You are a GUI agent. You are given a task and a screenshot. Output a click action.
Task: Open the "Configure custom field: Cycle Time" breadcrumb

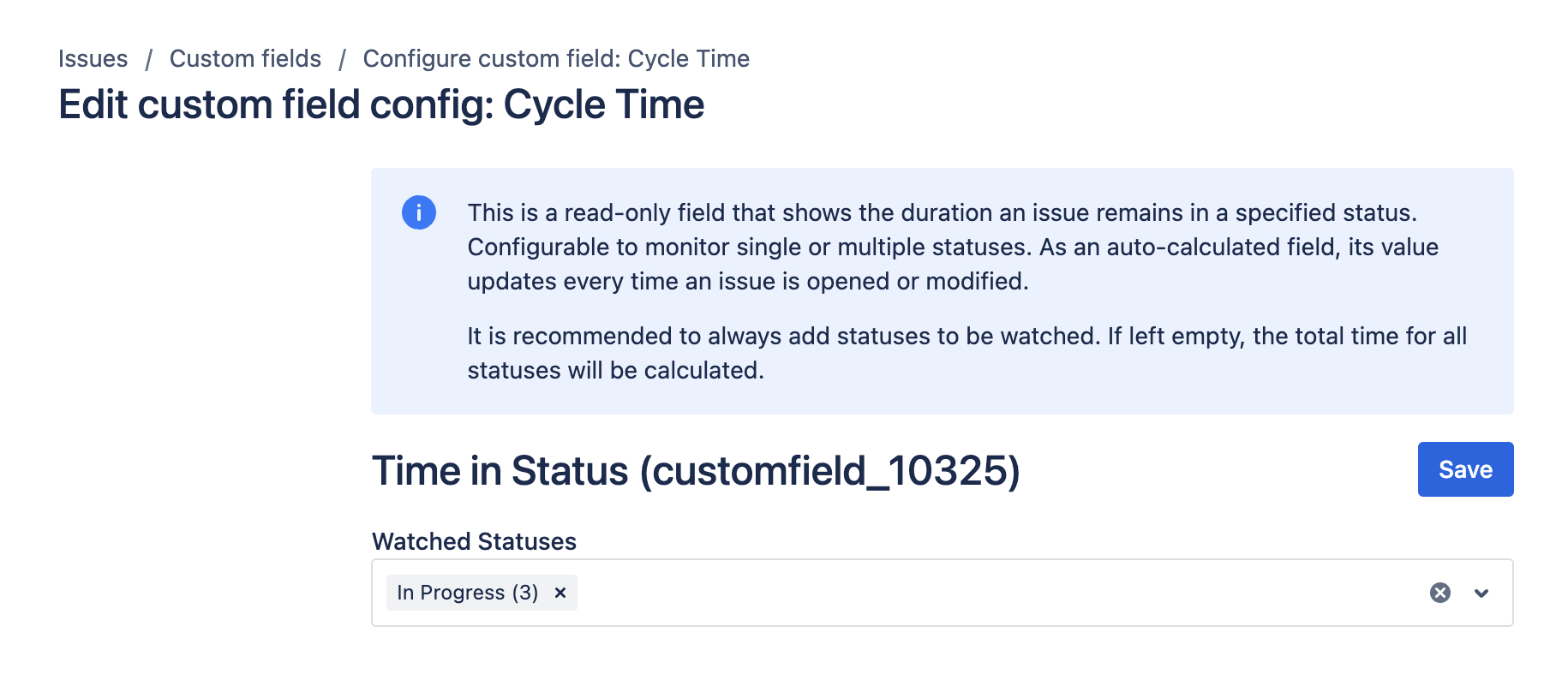click(555, 58)
